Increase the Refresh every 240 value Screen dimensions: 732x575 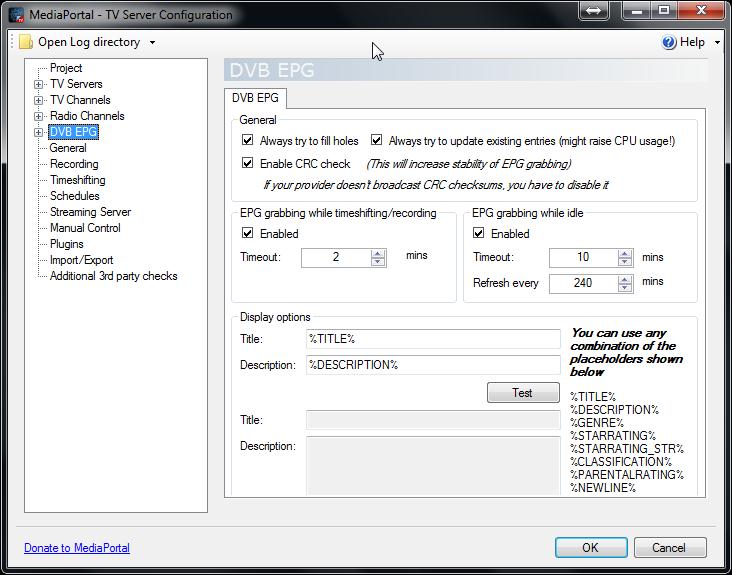(x=625, y=279)
